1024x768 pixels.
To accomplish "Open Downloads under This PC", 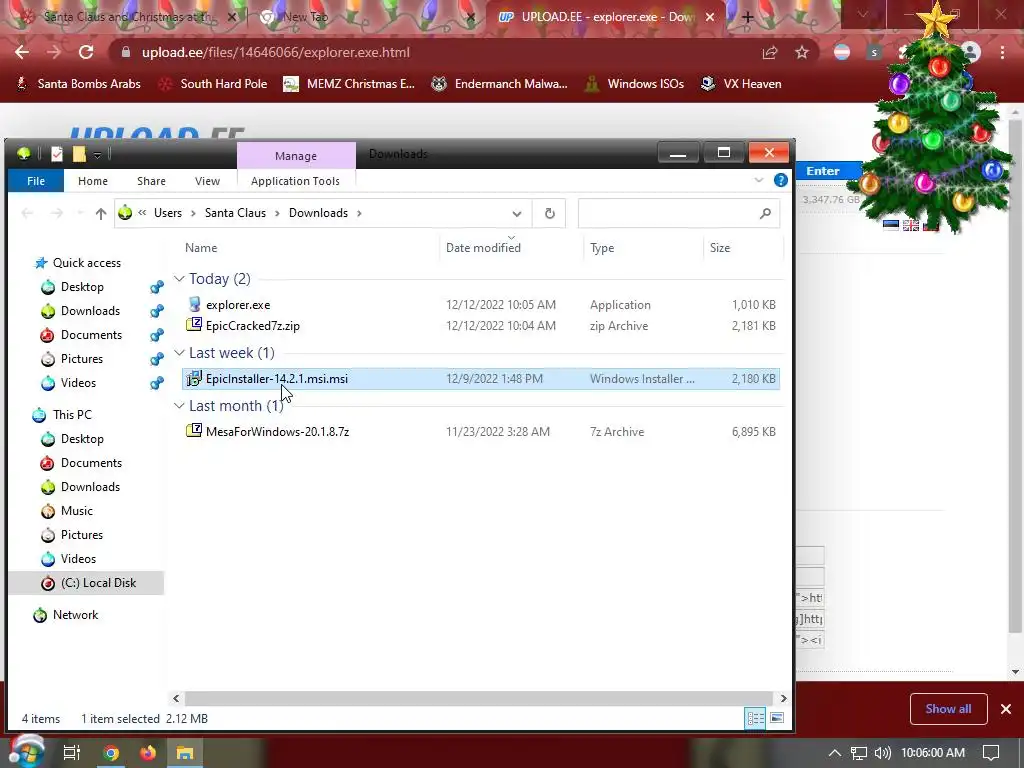I will pyautogui.click(x=90, y=487).
